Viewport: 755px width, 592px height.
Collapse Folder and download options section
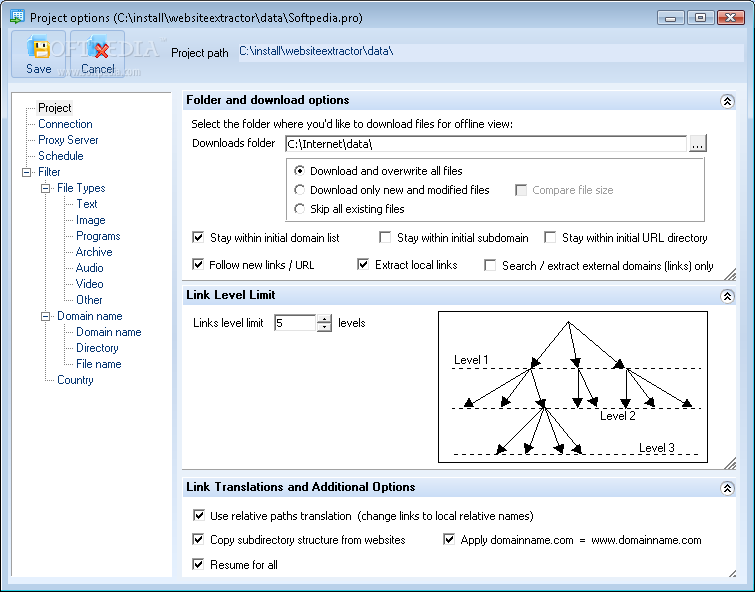coord(727,101)
